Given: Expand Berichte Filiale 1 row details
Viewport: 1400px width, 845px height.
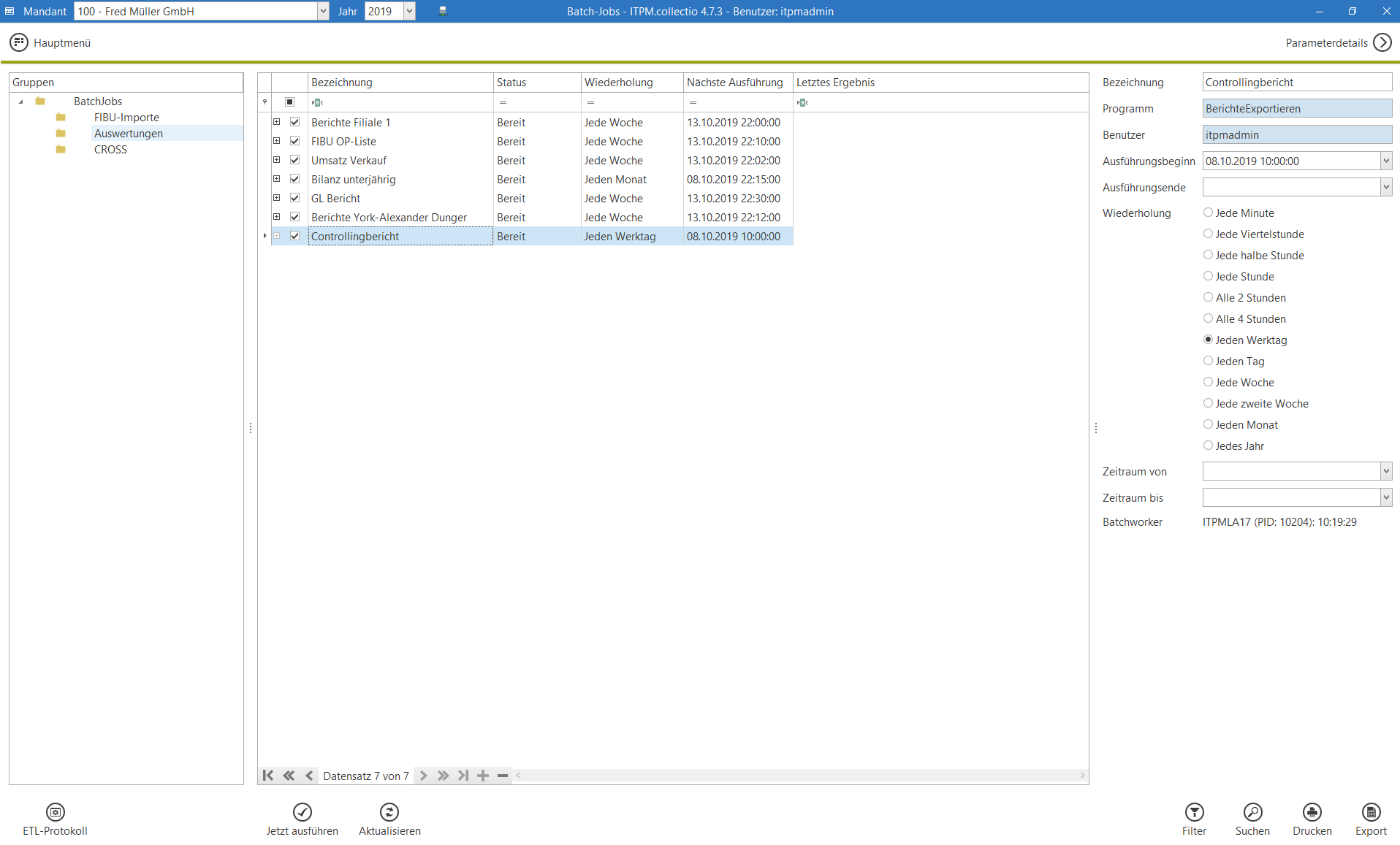Looking at the screenshot, I should pos(277,122).
